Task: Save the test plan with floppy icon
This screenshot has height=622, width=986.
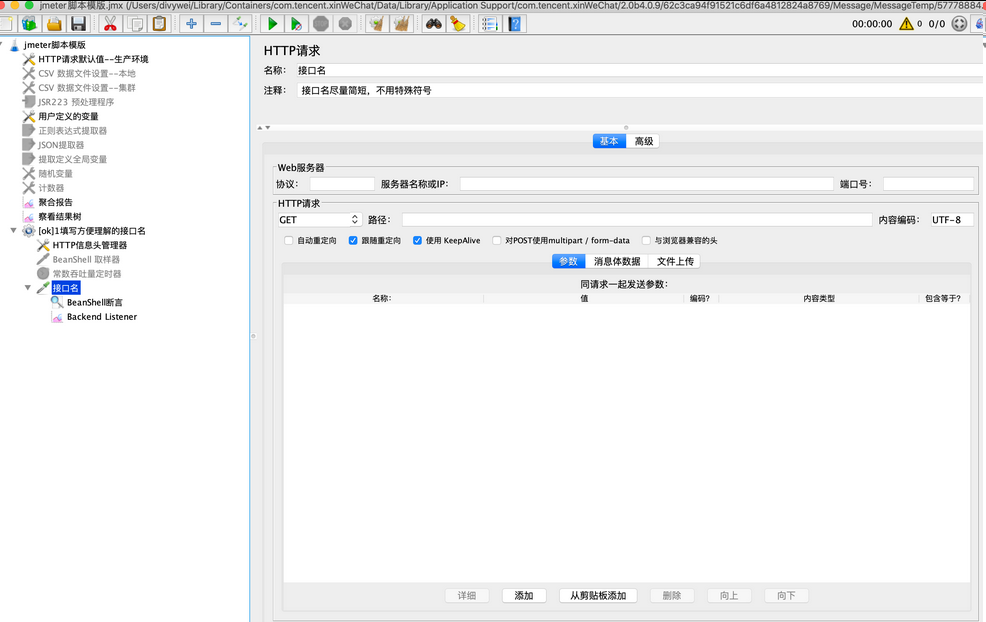Action: (x=79, y=24)
